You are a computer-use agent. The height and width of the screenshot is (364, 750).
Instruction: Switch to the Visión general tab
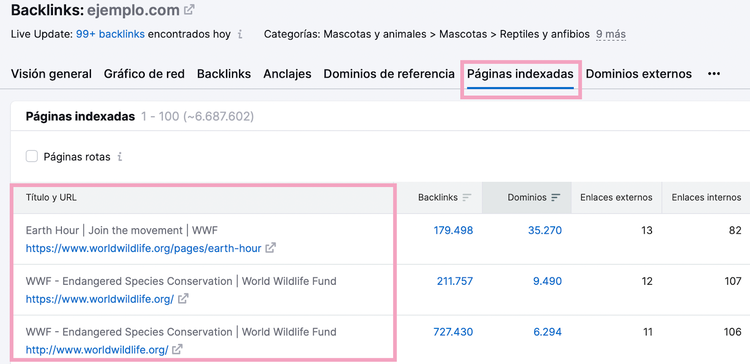coord(51,74)
